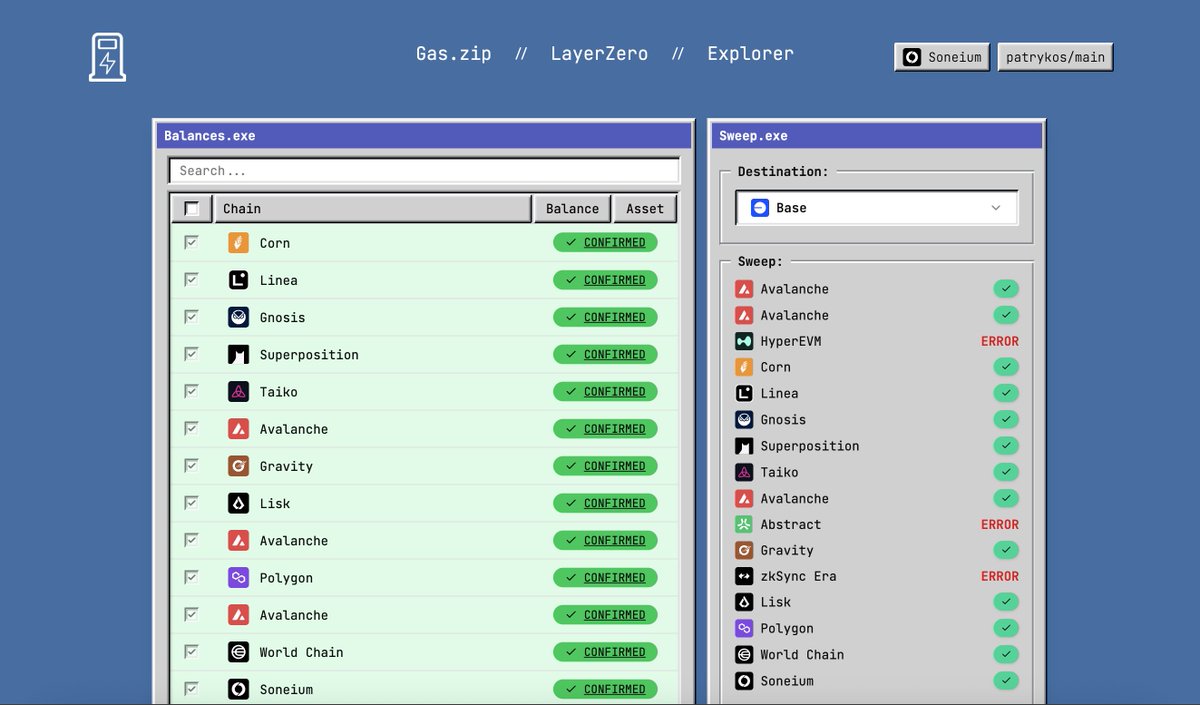This screenshot has width=1200, height=705.
Task: Click the Linea chain icon in Balances
Action: point(238,280)
